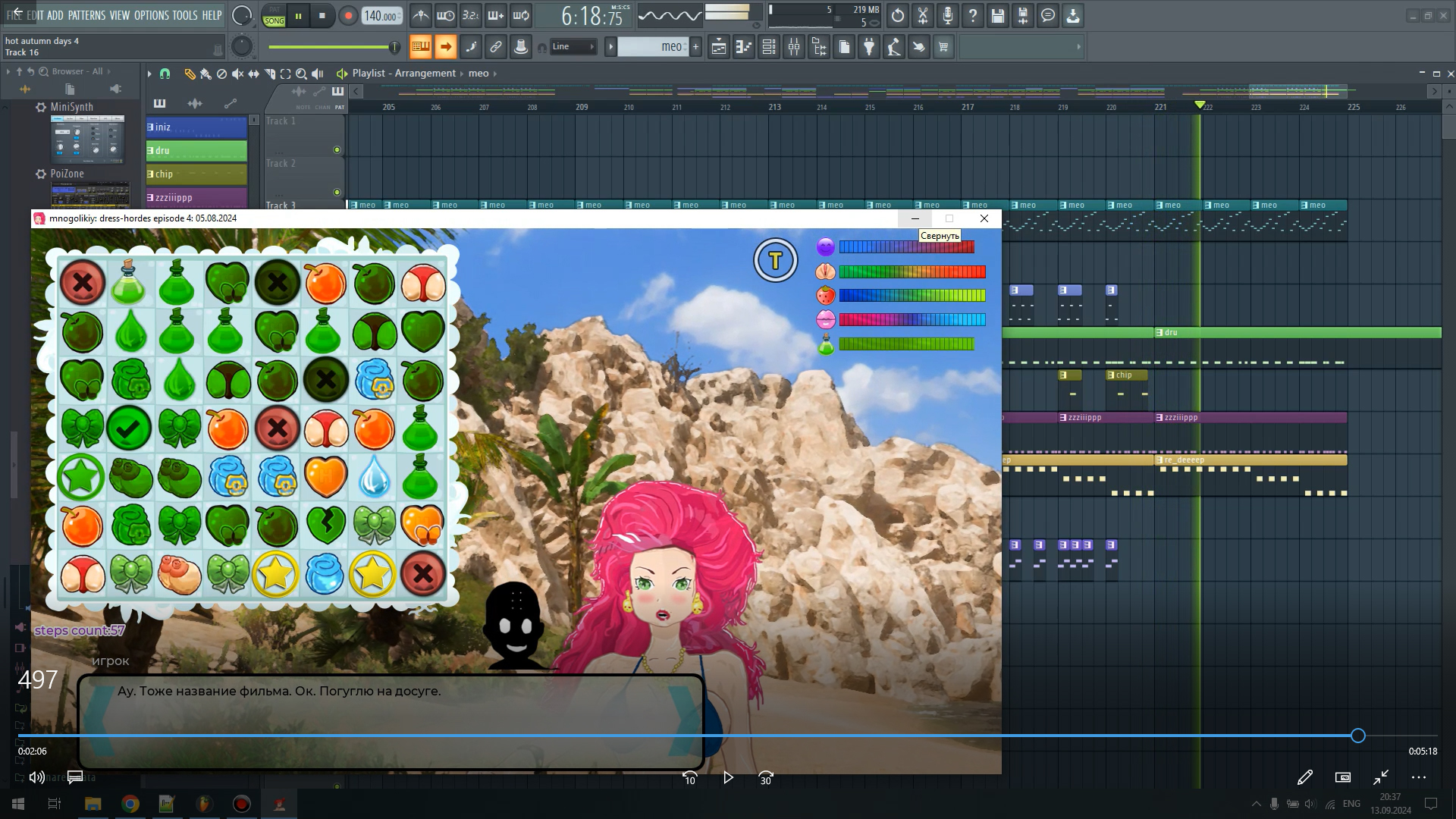Open the Mixer view icon
The width and height of the screenshot is (1456, 819).
click(794, 47)
